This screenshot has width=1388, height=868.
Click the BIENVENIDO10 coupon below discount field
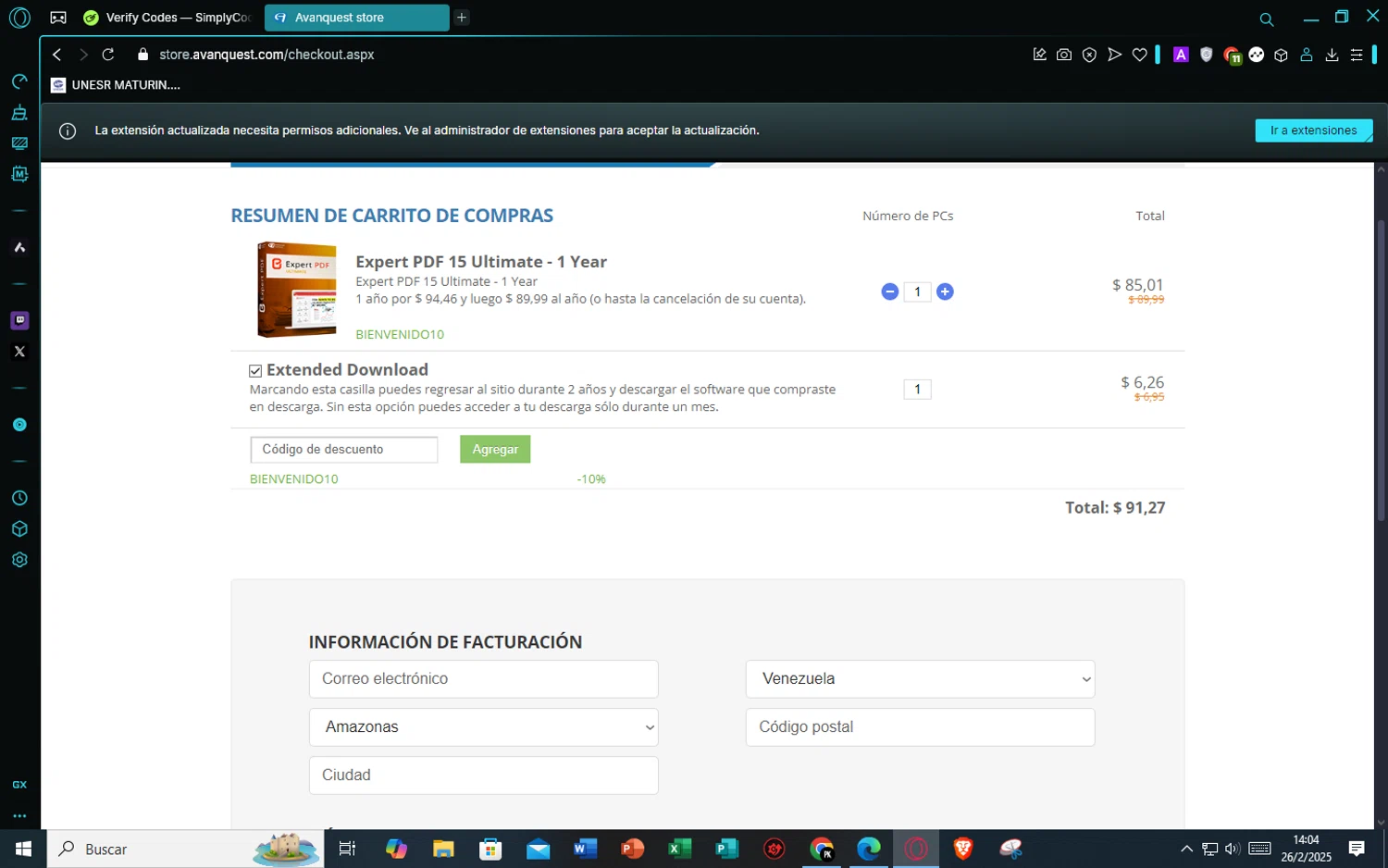coord(293,479)
